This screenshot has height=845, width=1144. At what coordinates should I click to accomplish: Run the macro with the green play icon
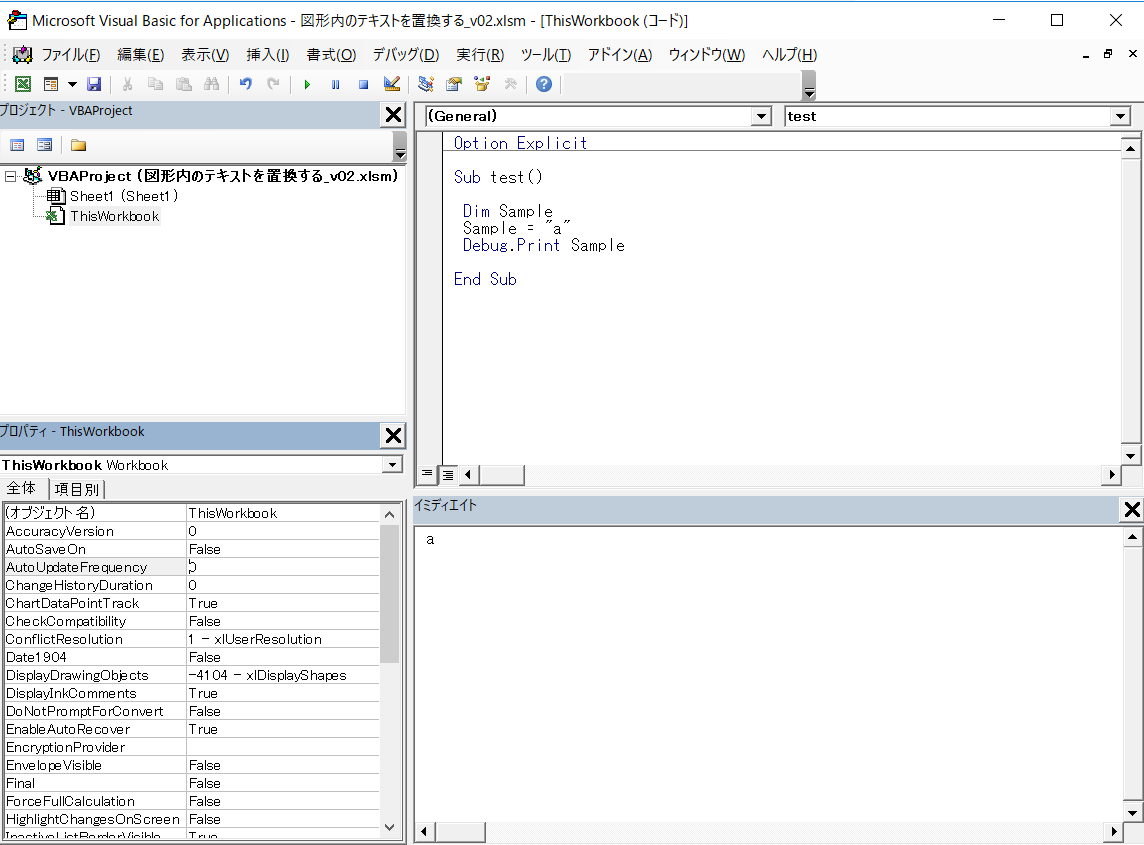307,84
